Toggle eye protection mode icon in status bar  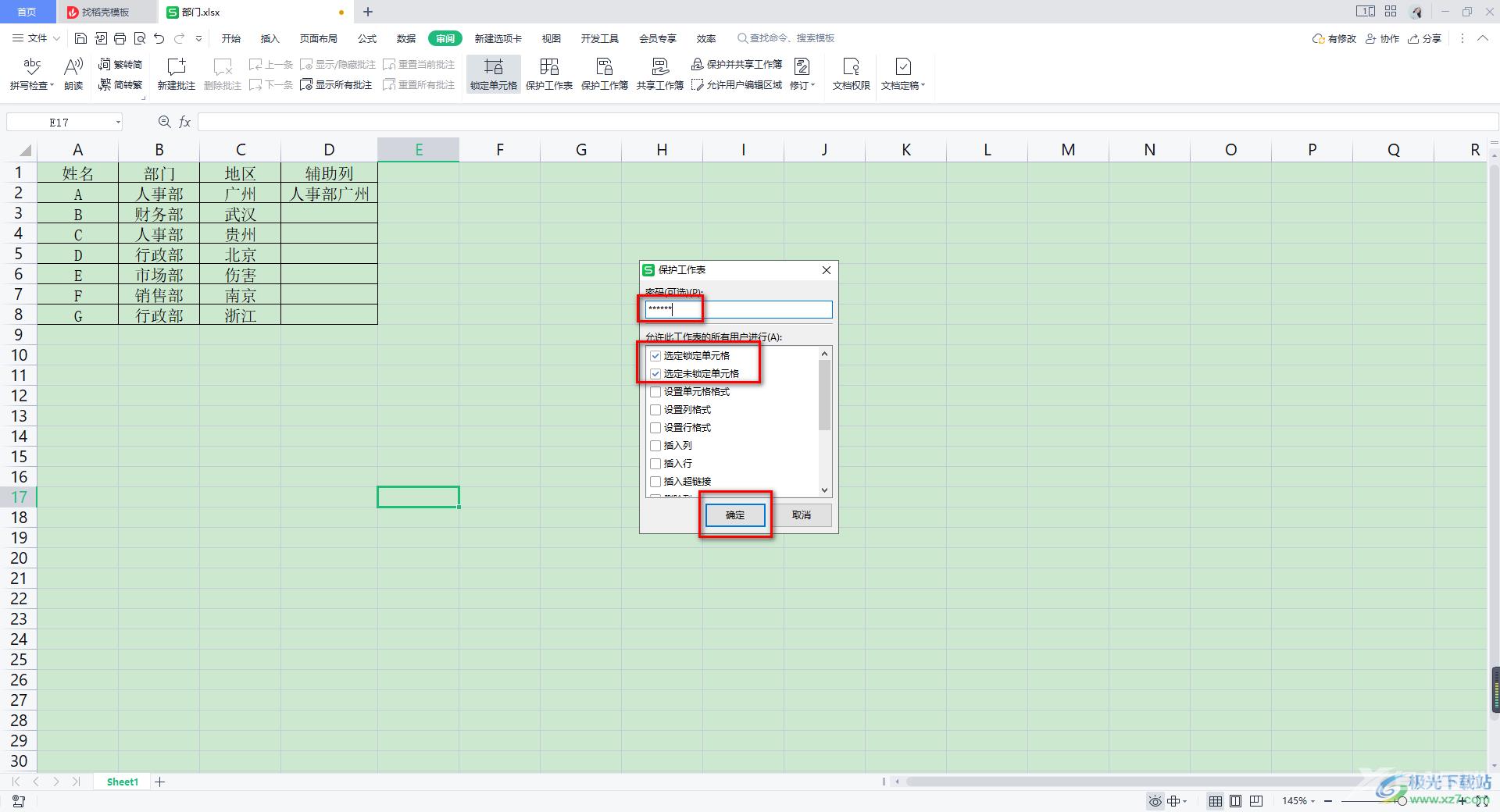1155,801
